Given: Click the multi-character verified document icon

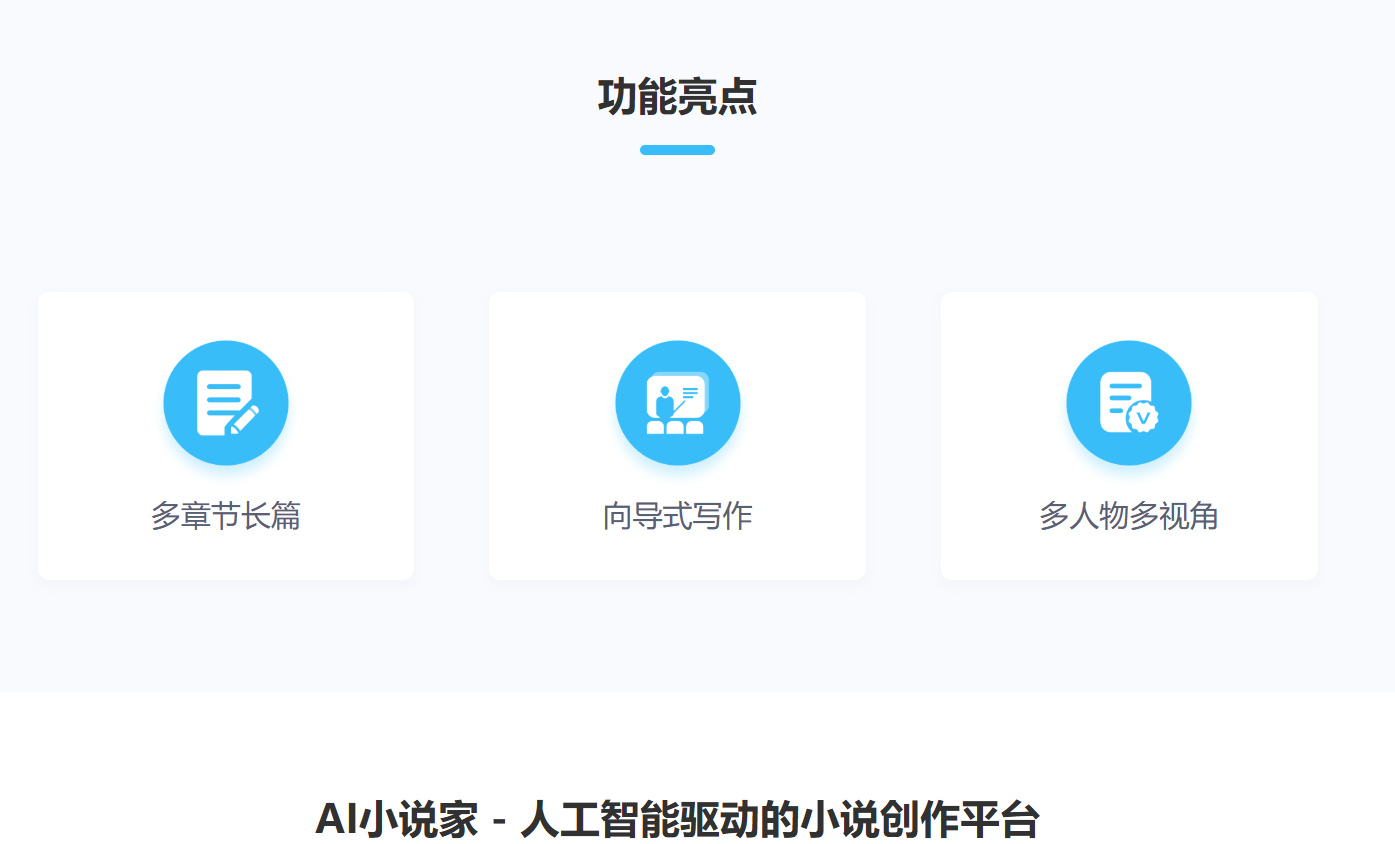Looking at the screenshot, I should [1129, 403].
